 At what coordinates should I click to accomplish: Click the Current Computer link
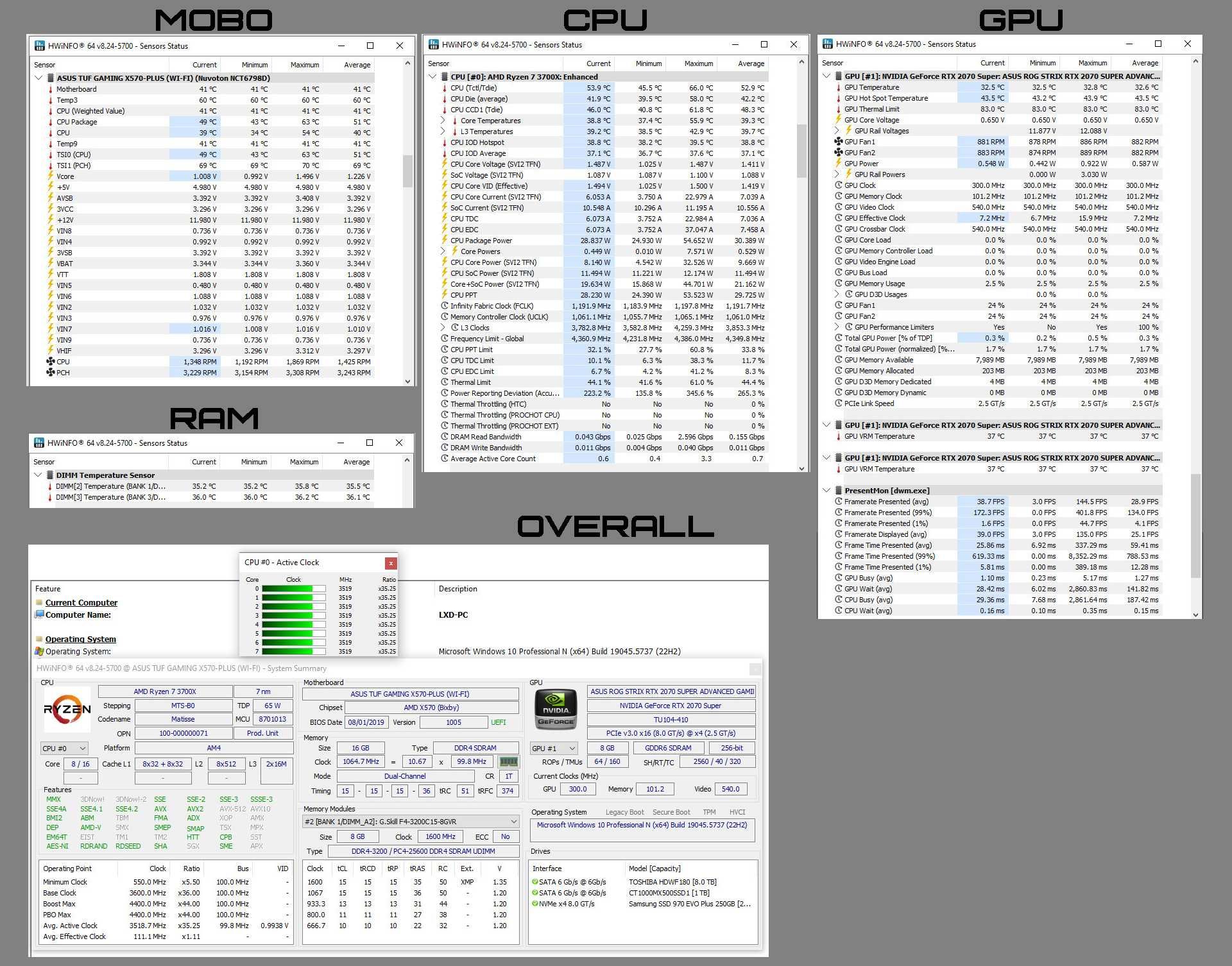(81, 602)
